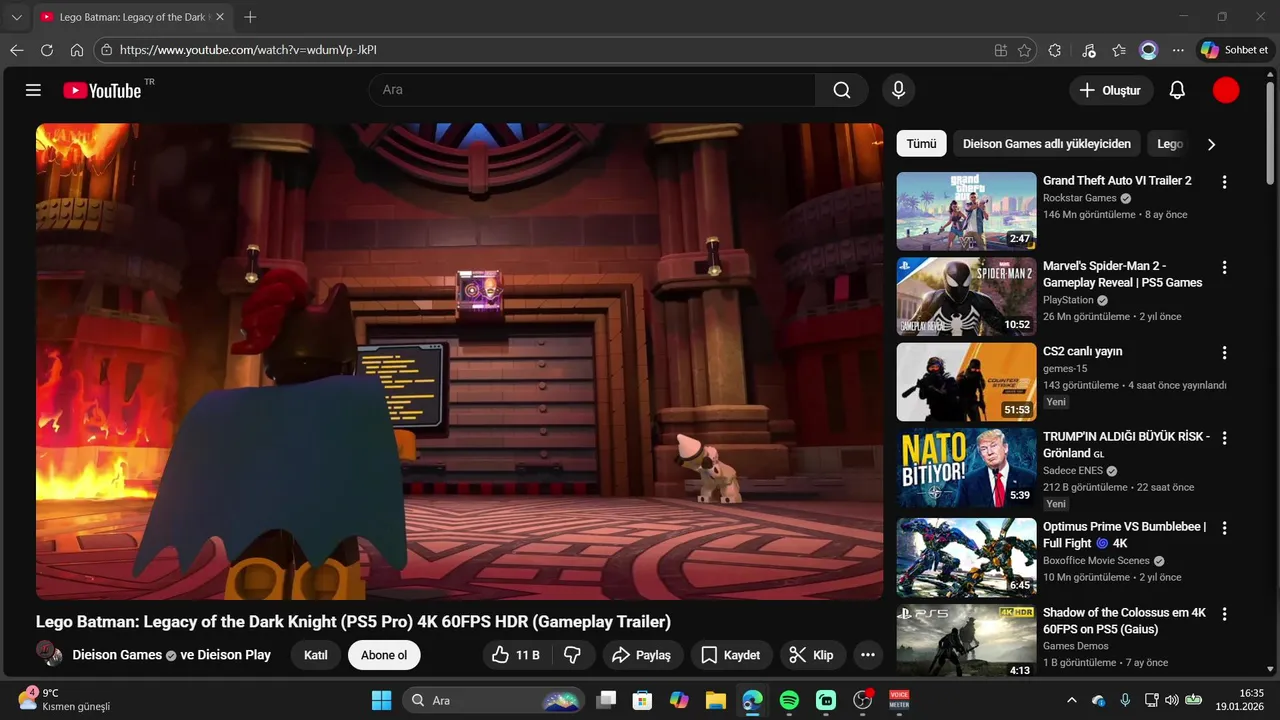Open tab search dropdown in title bar

click(16, 17)
